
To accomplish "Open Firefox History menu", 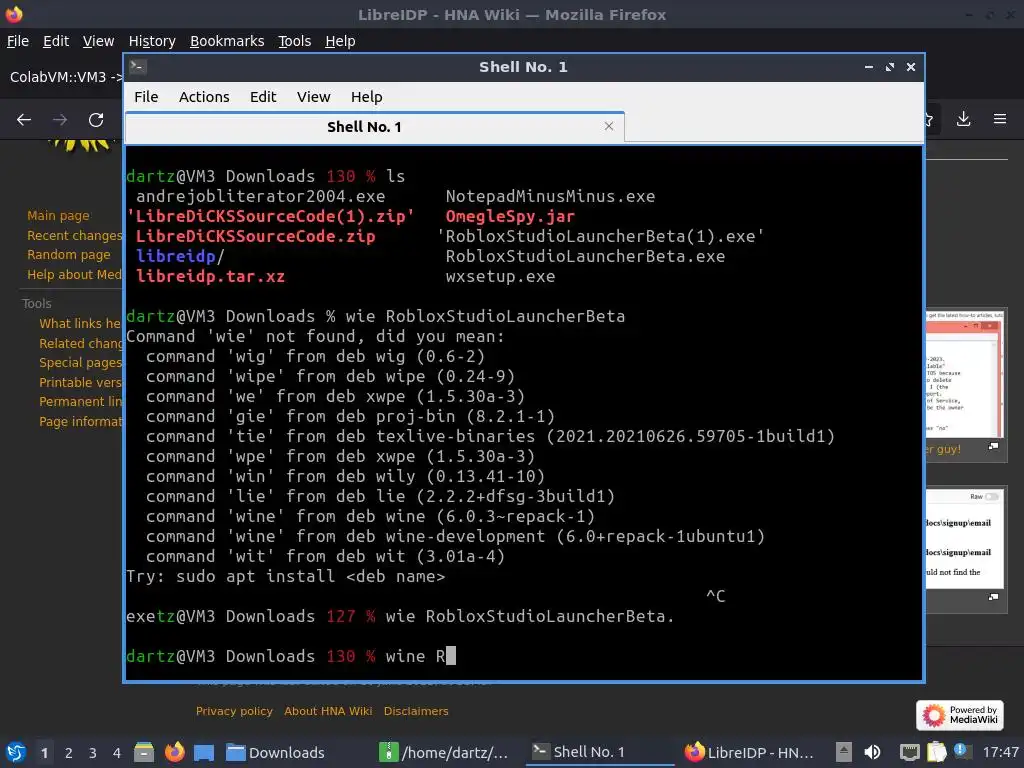I will point(152,41).
